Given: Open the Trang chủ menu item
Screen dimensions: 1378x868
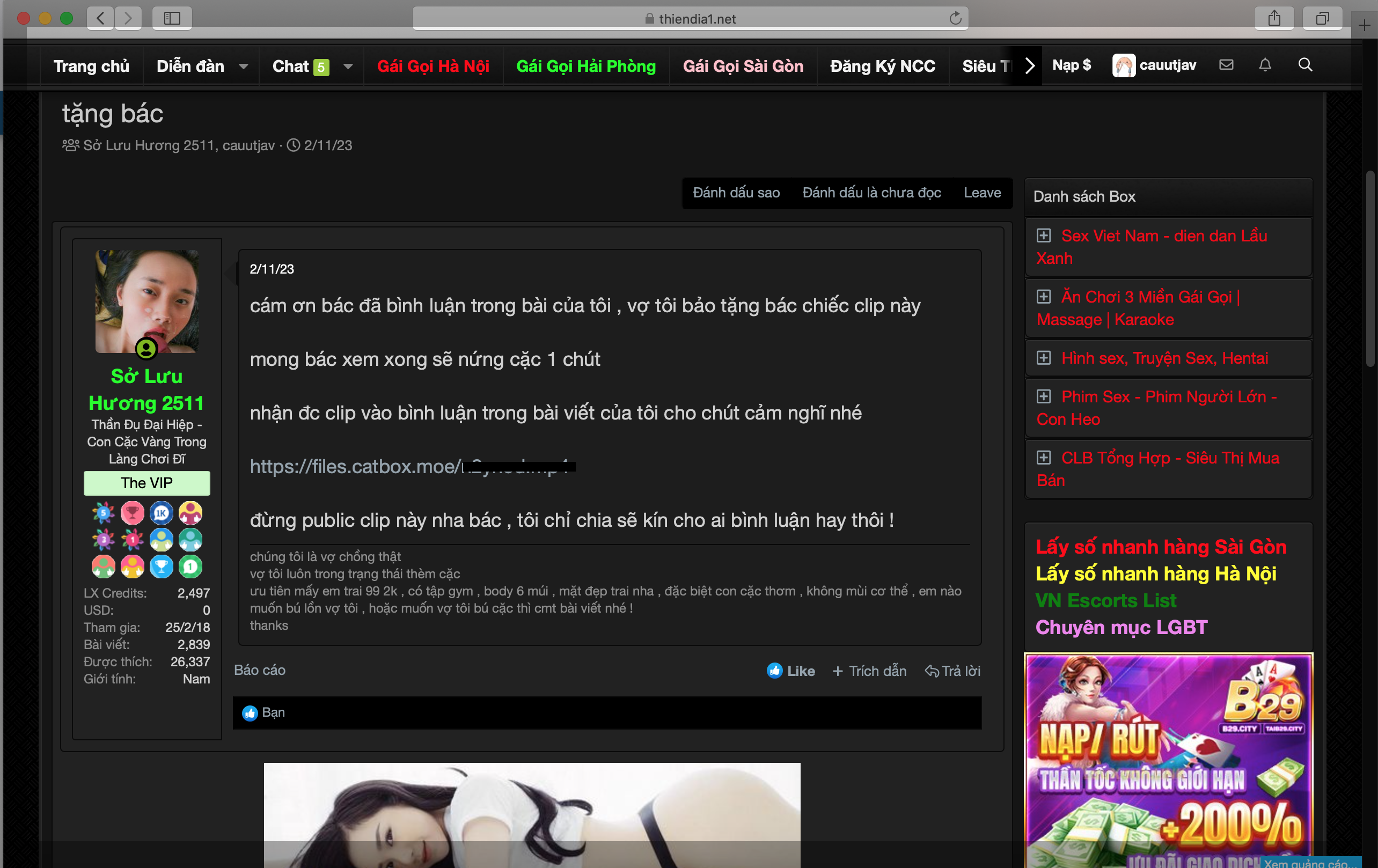Looking at the screenshot, I should point(92,67).
